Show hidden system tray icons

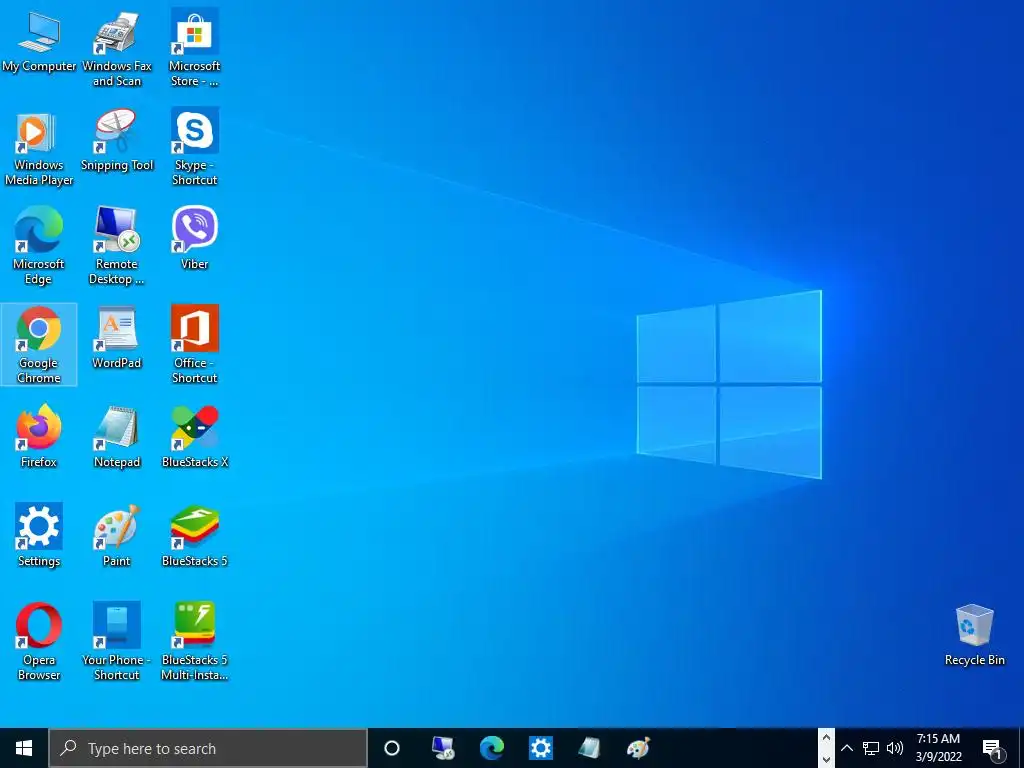(x=847, y=748)
